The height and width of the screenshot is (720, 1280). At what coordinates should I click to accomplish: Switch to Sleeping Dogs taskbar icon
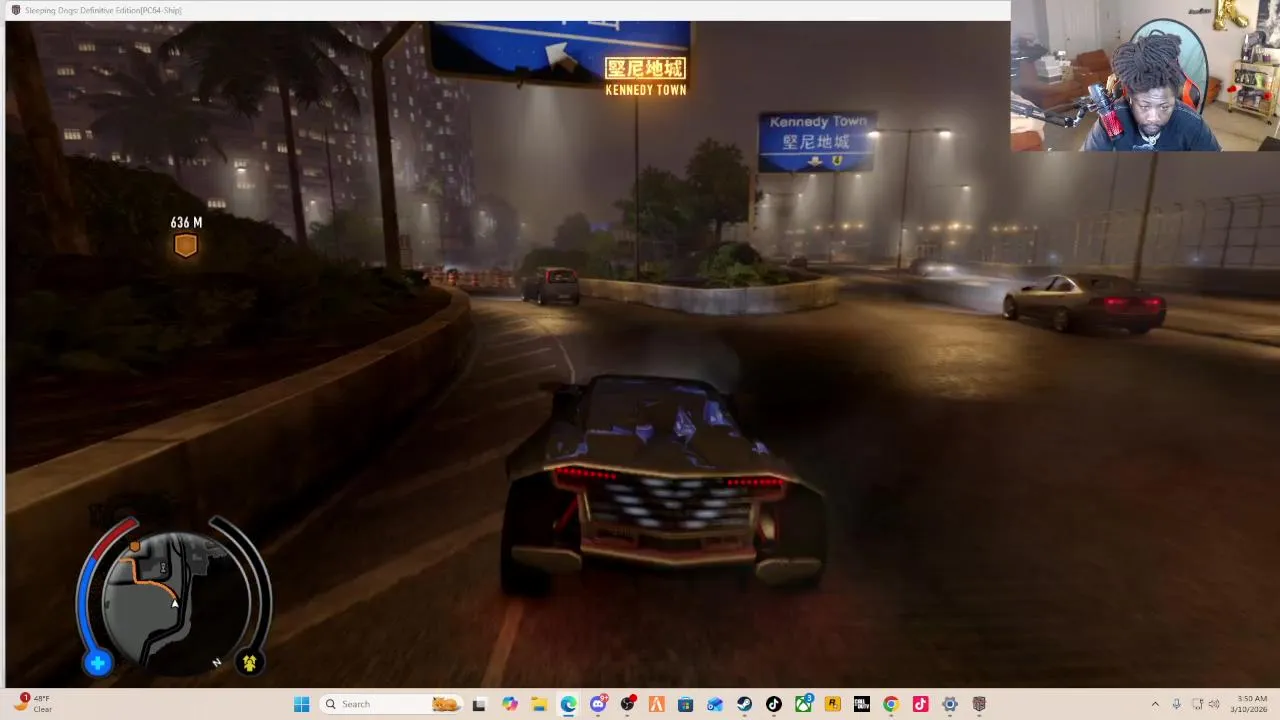[x=979, y=704]
